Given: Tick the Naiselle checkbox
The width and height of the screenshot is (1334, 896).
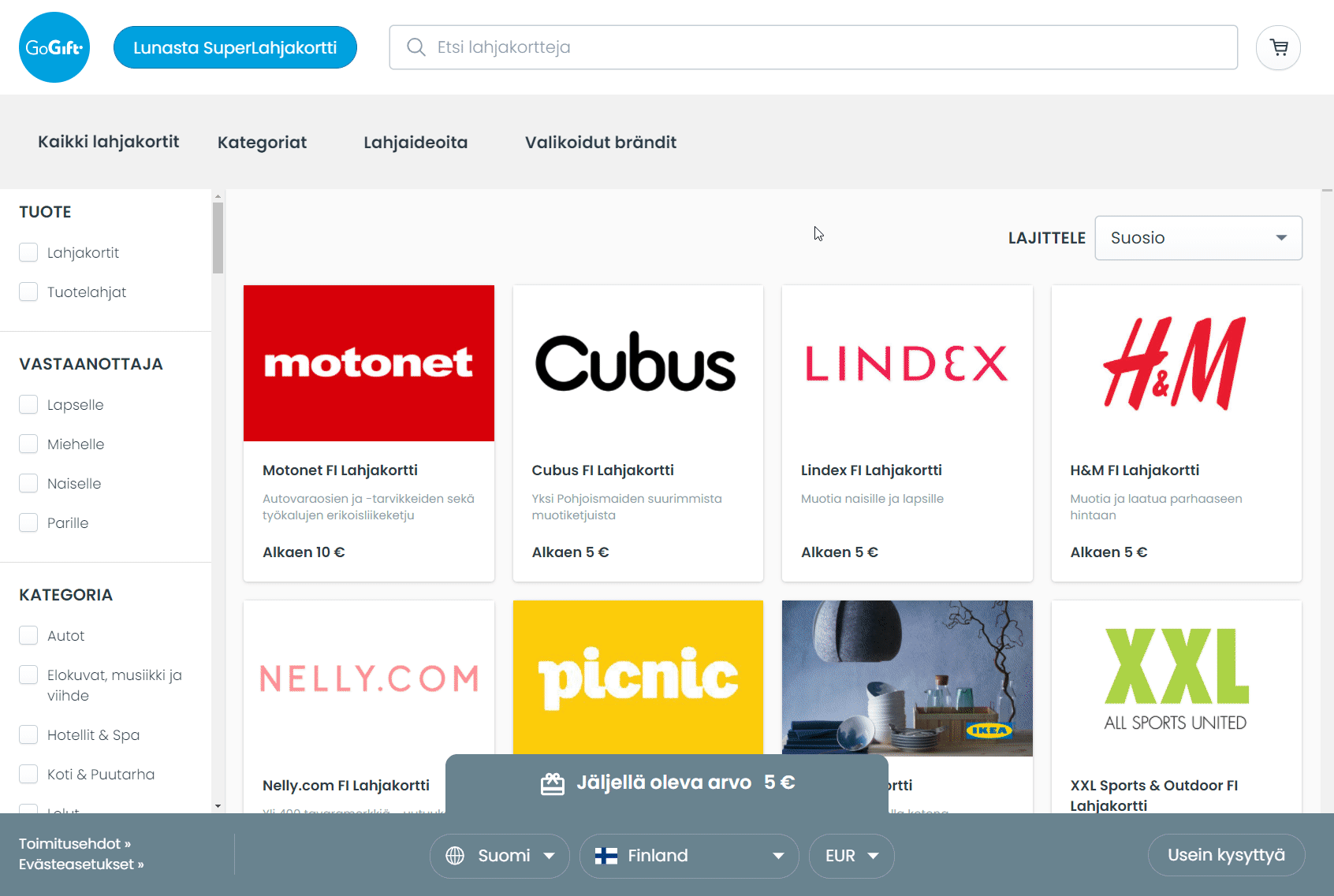Looking at the screenshot, I should coord(28,483).
